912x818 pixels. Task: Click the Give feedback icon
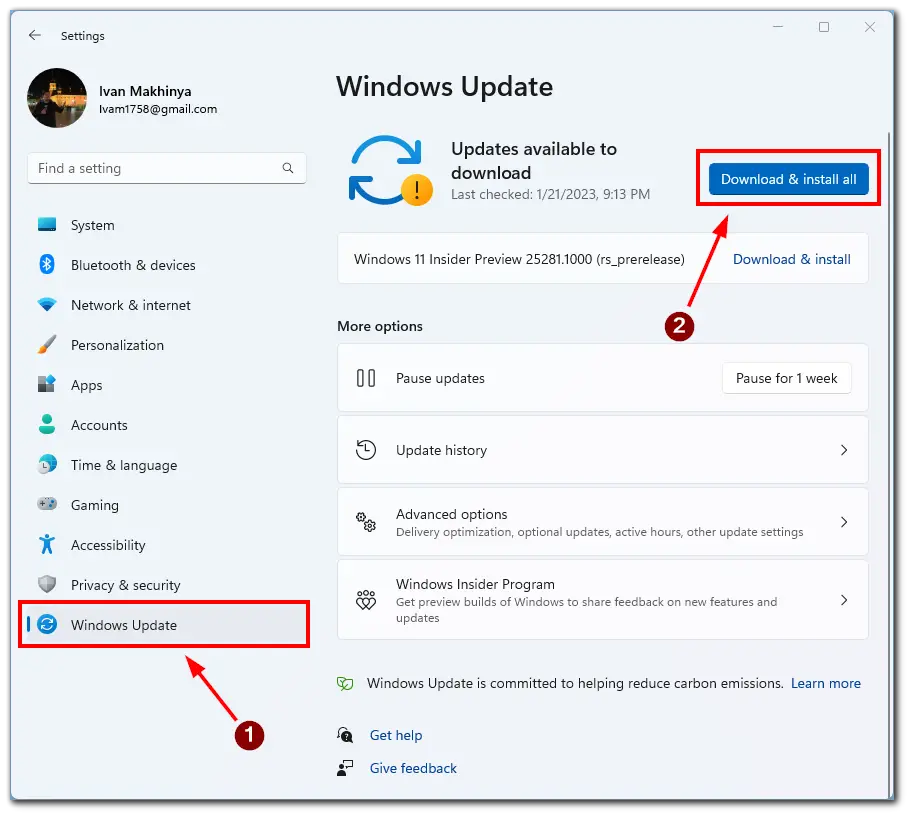pos(345,768)
